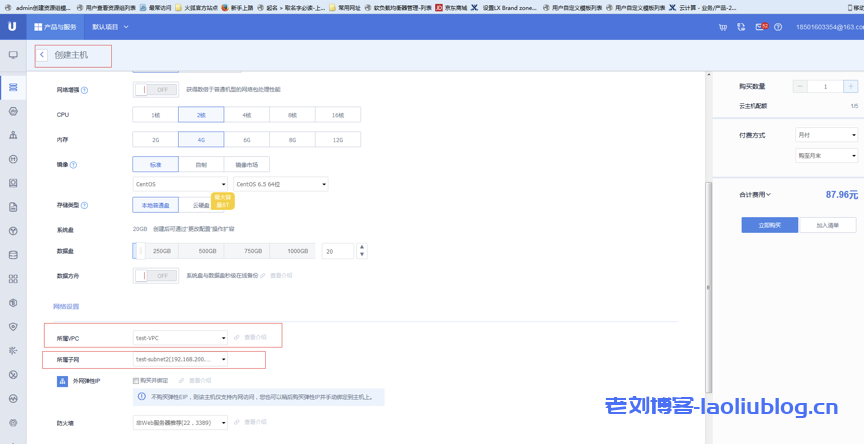Check the 购买并绑定 elastic IP checkbox
Image resolution: width=864 pixels, height=444 pixels.
coord(136,380)
